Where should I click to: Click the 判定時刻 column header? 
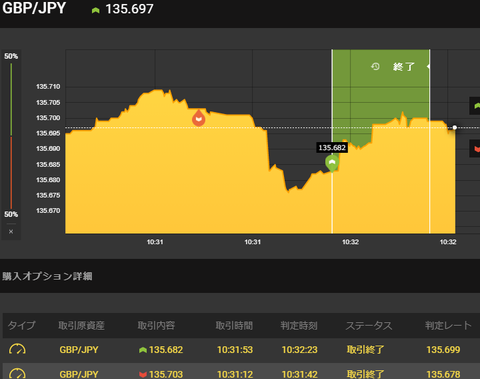(x=299, y=325)
